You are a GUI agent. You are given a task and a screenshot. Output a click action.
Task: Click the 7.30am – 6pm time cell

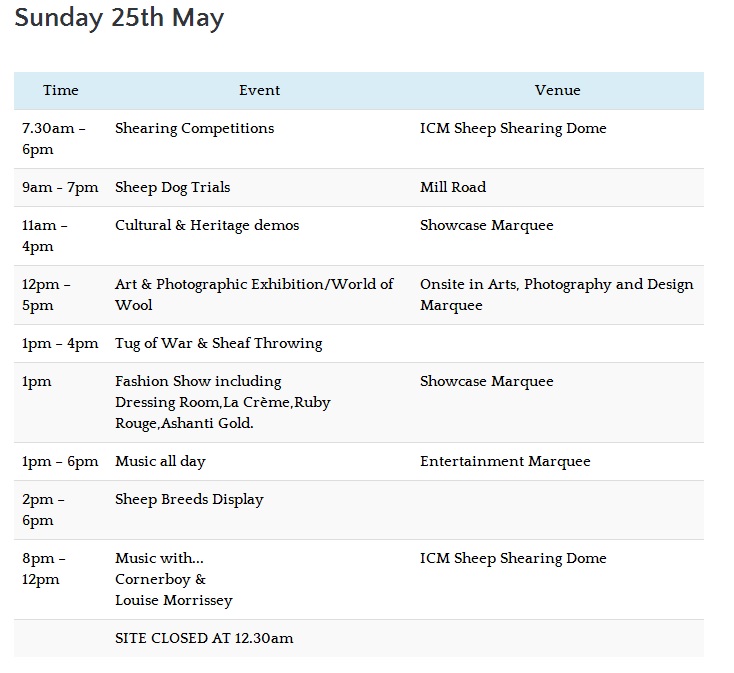(x=54, y=139)
